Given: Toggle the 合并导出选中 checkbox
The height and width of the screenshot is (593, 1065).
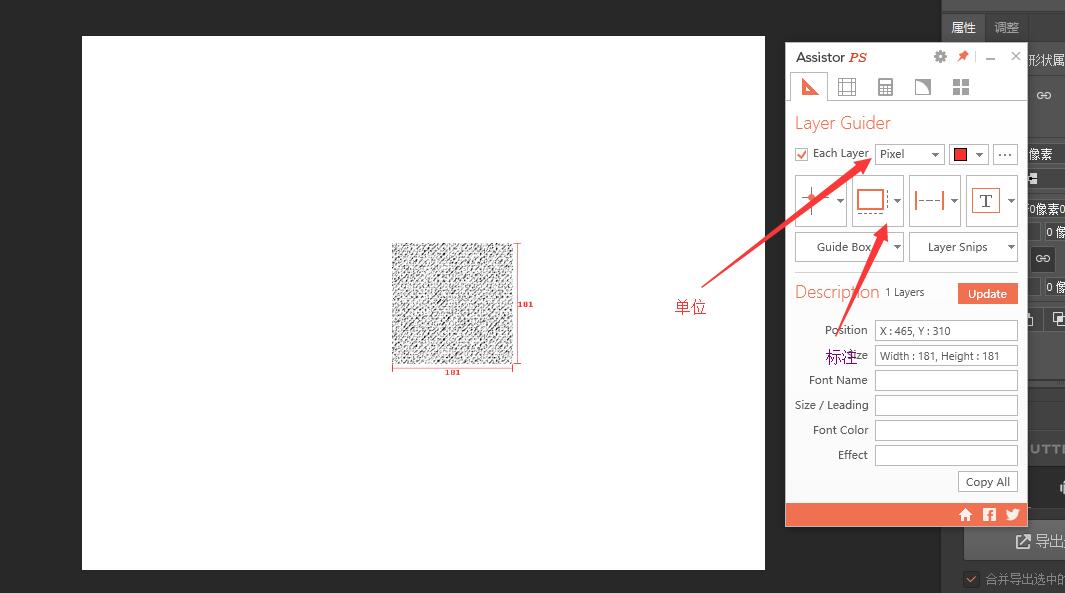Looking at the screenshot, I should point(971,579).
